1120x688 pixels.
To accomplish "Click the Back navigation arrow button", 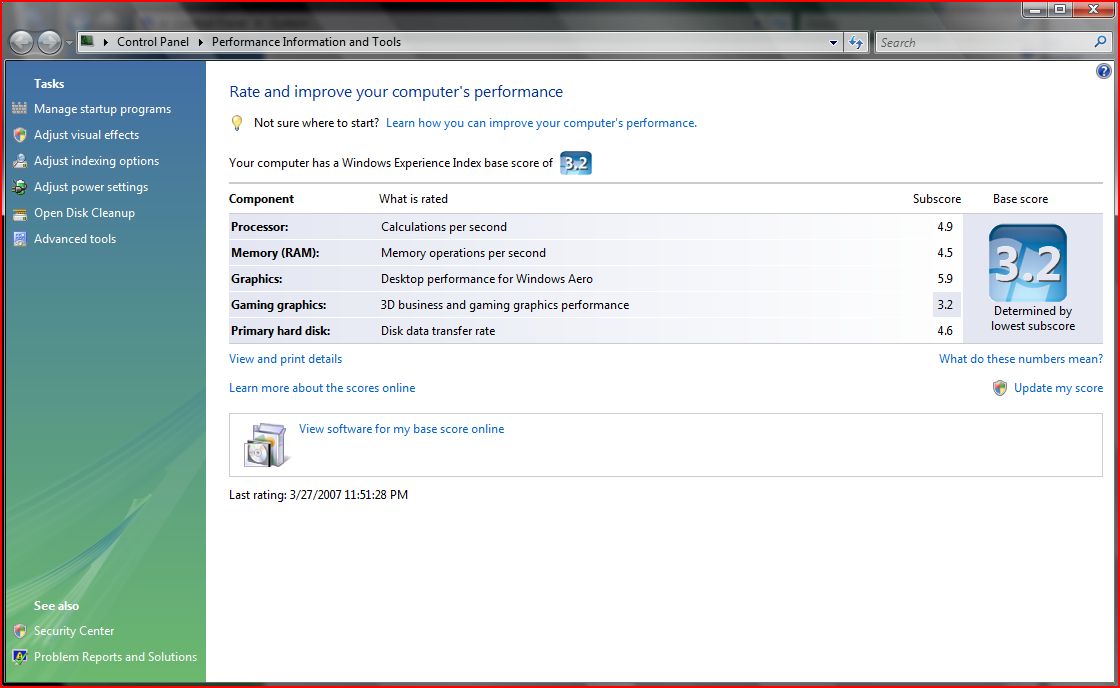I will [21, 43].
